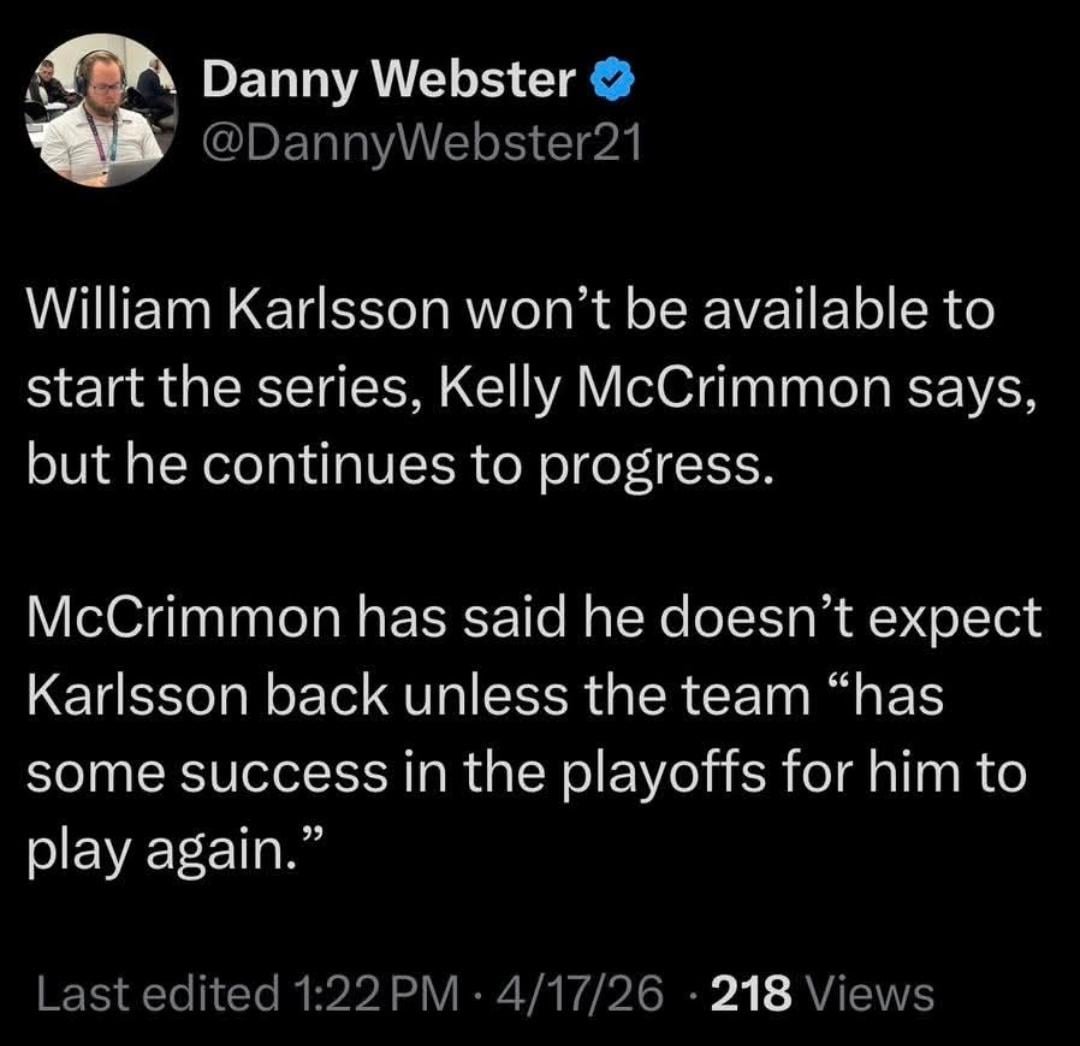Open the @DannyWebster21 handle link

(419, 146)
